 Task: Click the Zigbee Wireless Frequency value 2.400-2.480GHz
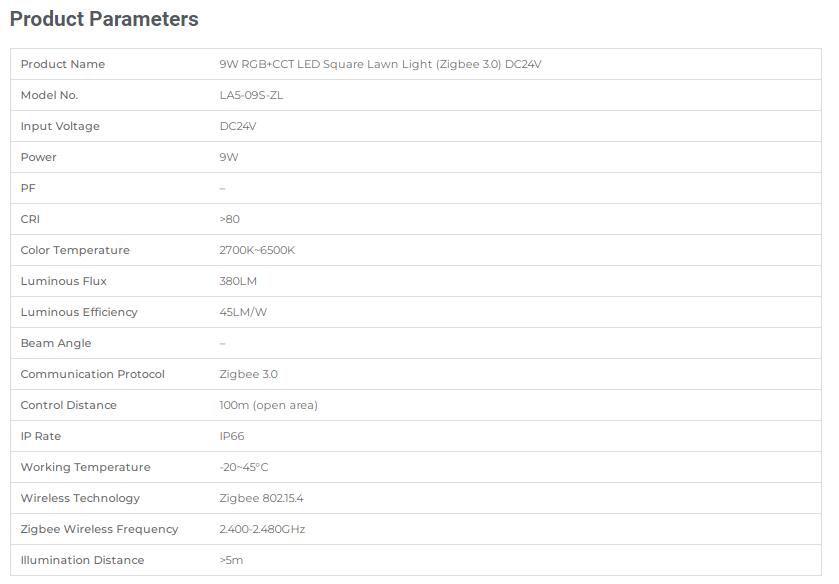pyautogui.click(x=262, y=529)
